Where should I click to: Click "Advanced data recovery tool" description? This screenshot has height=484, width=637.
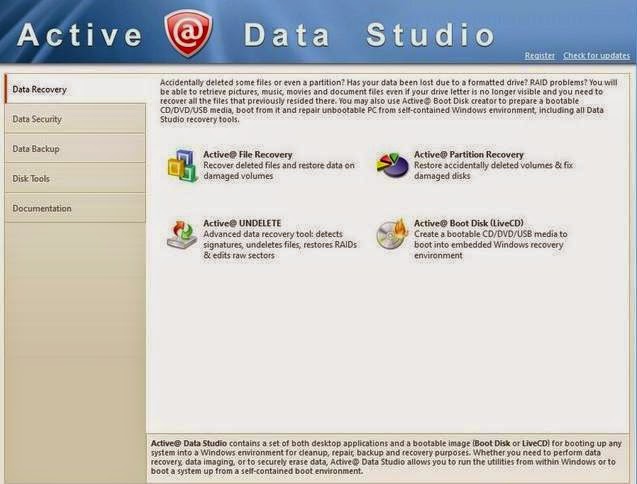click(280, 245)
